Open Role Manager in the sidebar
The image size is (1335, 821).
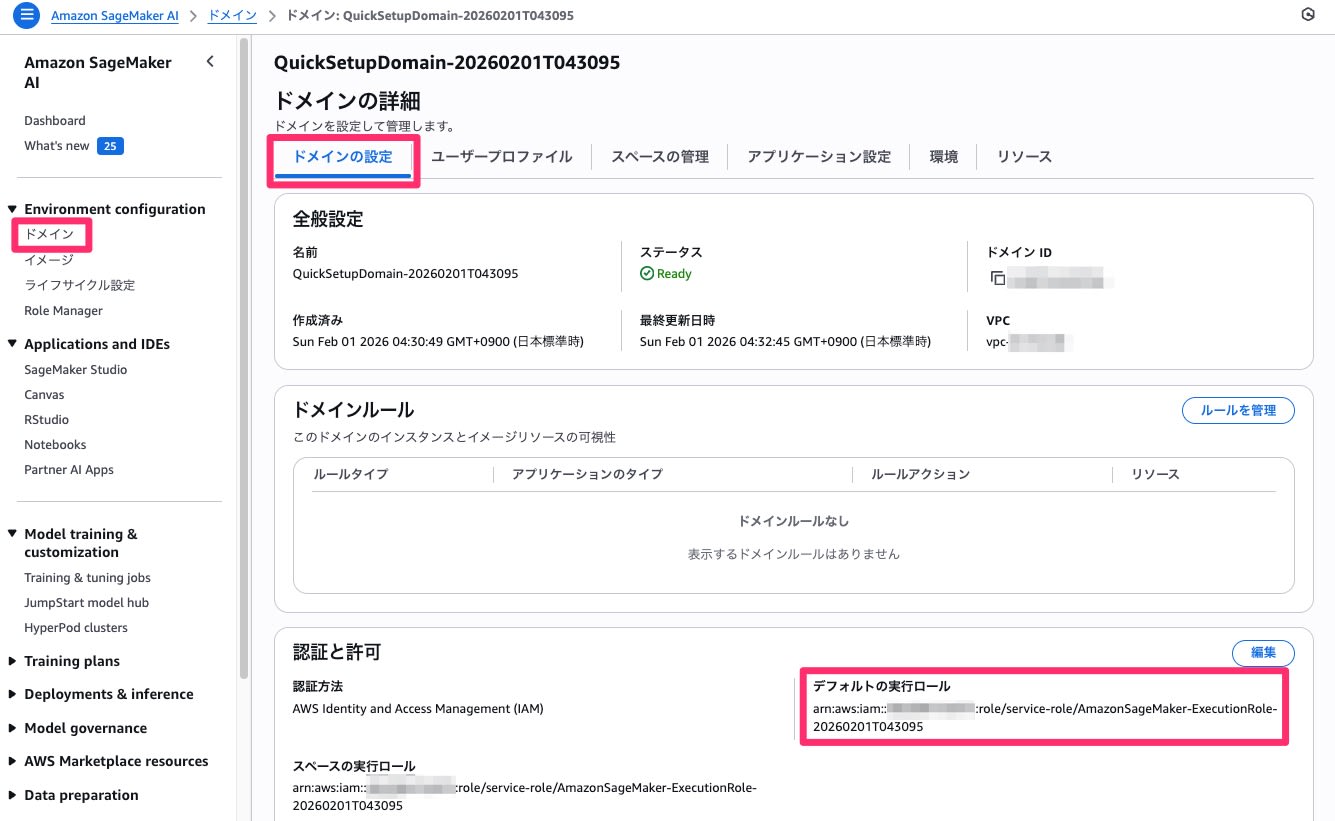pyautogui.click(x=64, y=311)
